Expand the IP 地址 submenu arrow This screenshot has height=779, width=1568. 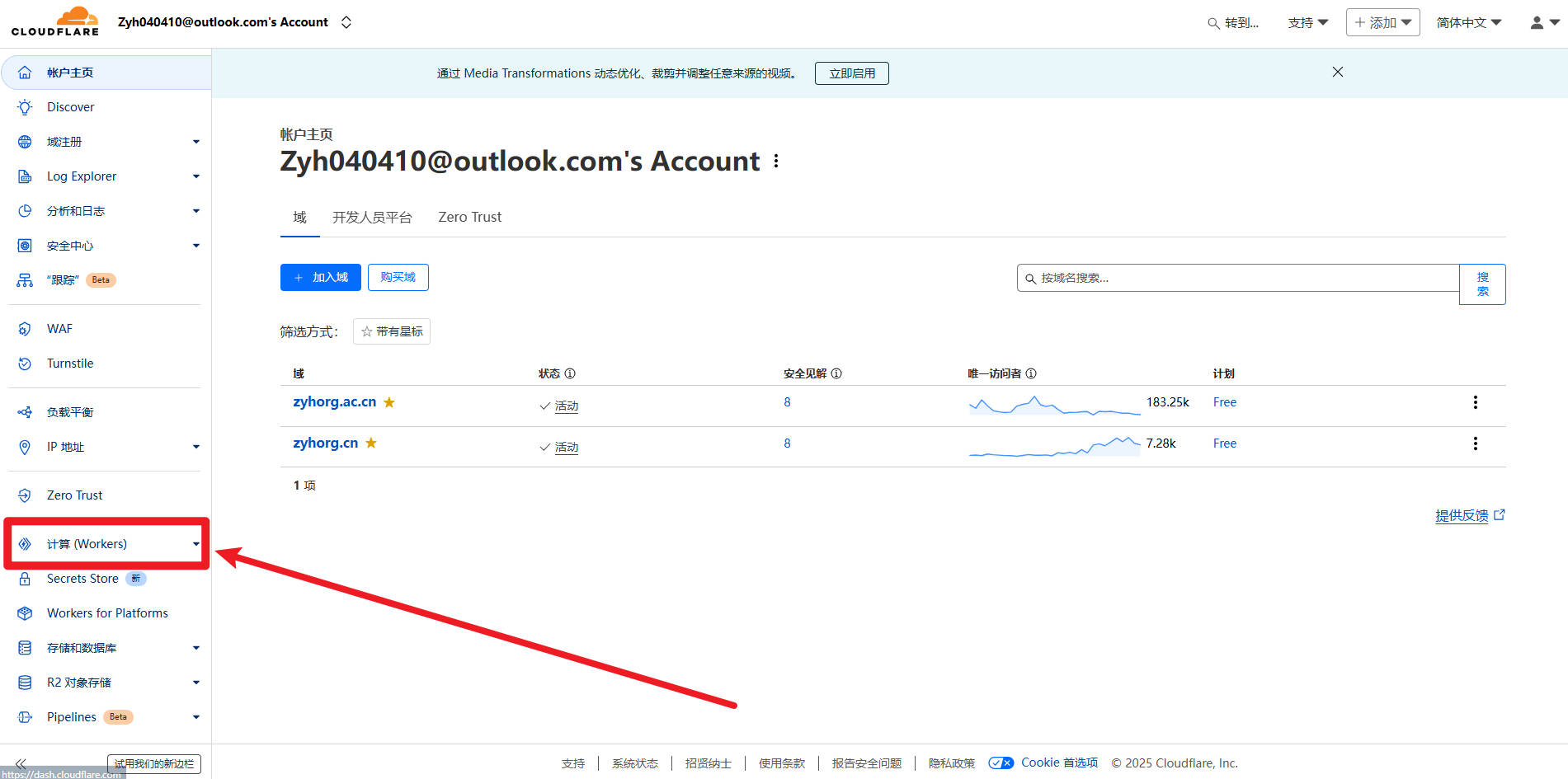tap(196, 447)
